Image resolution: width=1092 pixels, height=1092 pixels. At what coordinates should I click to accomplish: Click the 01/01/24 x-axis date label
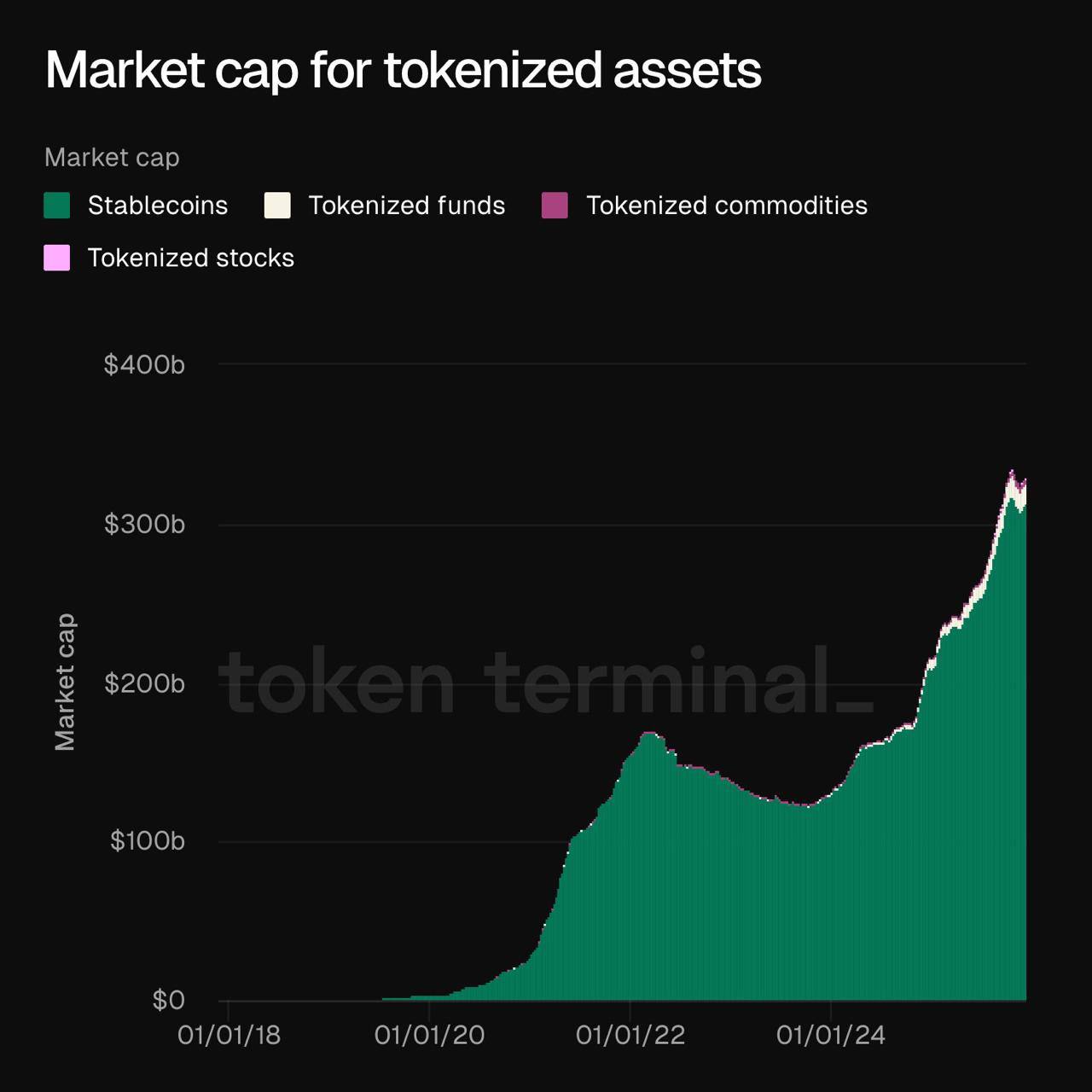831,1035
